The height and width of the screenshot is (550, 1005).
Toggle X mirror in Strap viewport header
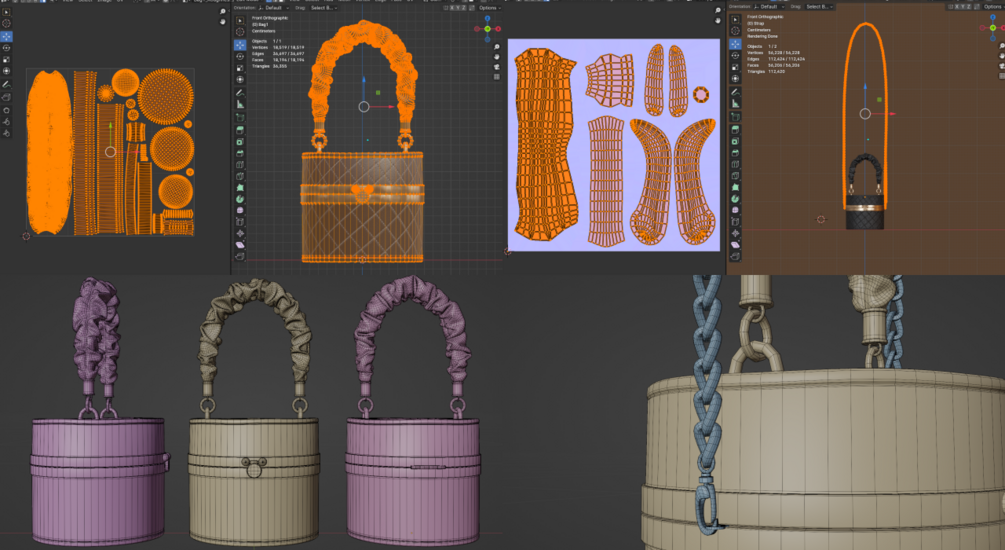tap(957, 6)
